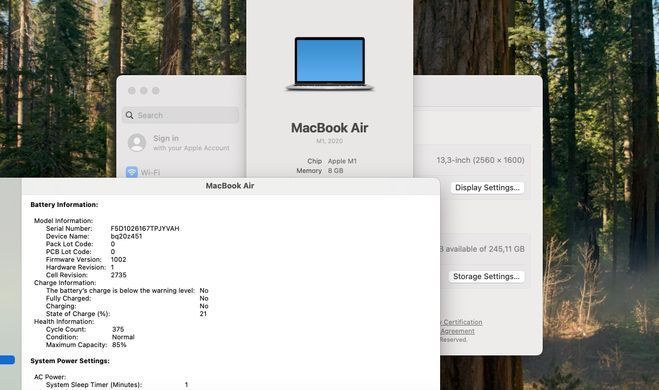
Task: Close the System Settings window
Action: tap(132, 91)
